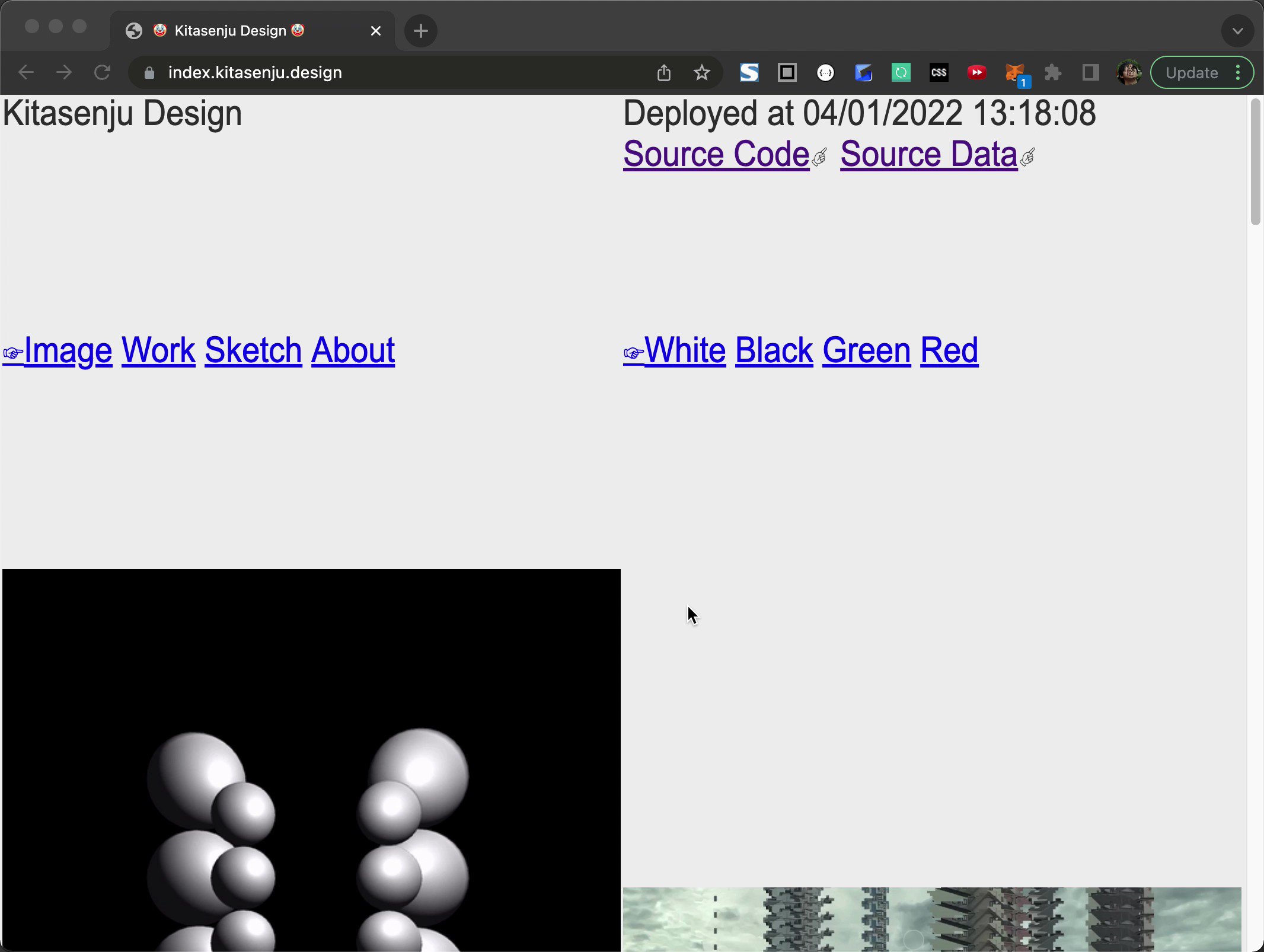Image resolution: width=1264 pixels, height=952 pixels.
Task: Open the Chrome three-dot menu
Action: pyautogui.click(x=1238, y=73)
